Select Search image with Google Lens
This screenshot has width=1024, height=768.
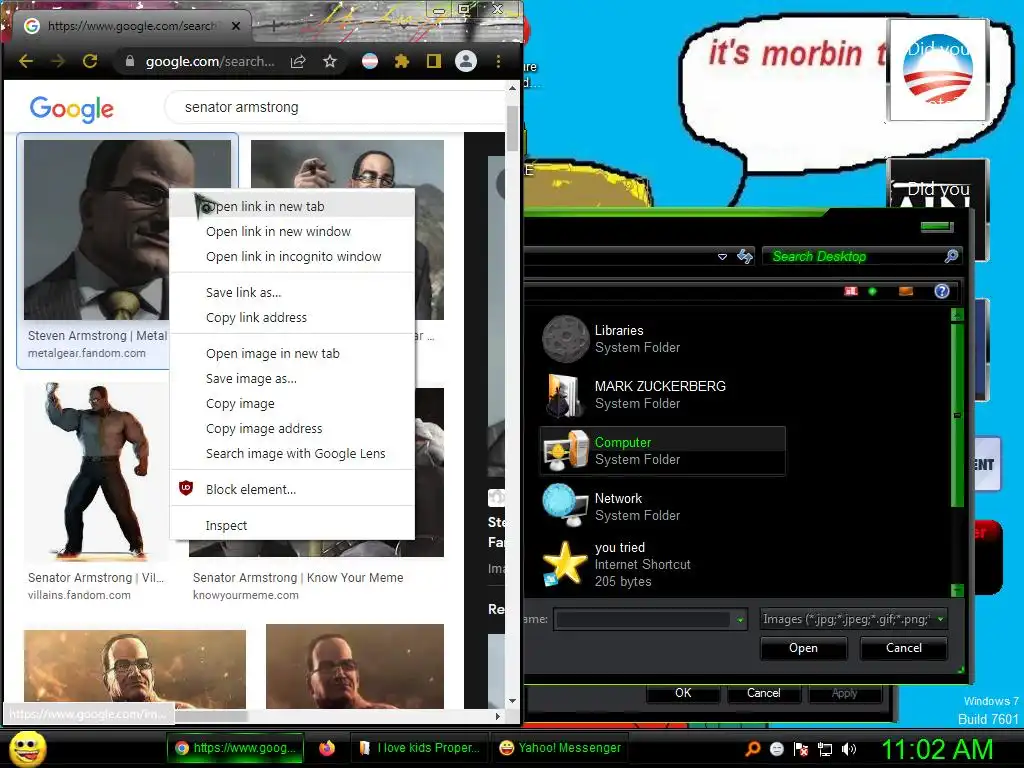pyautogui.click(x=292, y=454)
